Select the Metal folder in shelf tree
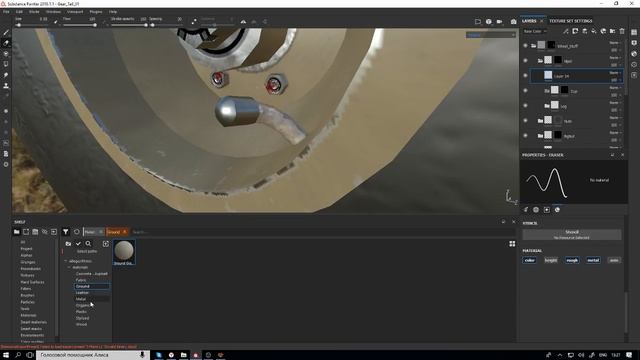 pyautogui.click(x=81, y=299)
